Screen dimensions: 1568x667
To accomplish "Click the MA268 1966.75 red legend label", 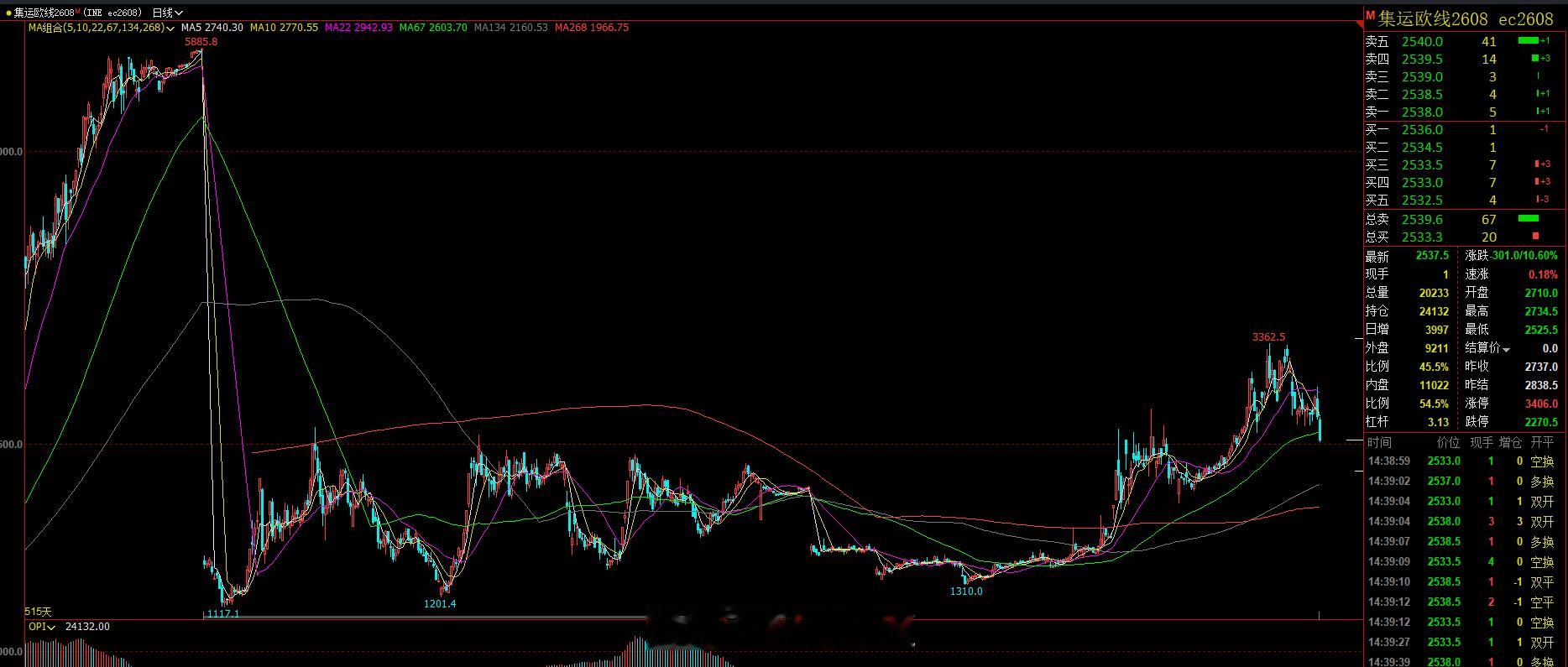I will click(x=592, y=28).
